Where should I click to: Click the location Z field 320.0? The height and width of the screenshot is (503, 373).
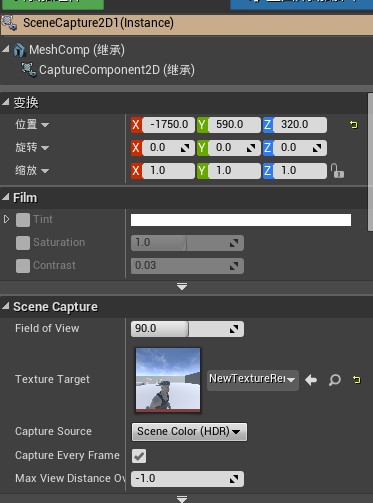300,125
